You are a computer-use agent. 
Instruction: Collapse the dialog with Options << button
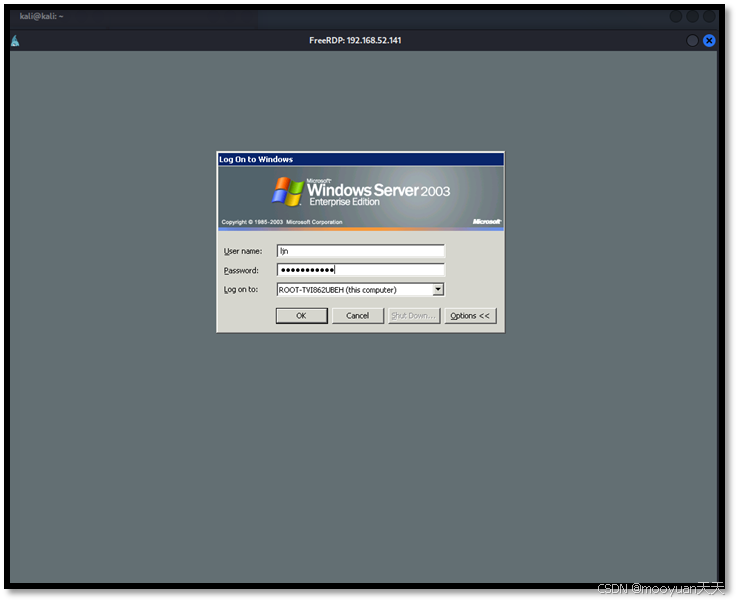click(470, 316)
